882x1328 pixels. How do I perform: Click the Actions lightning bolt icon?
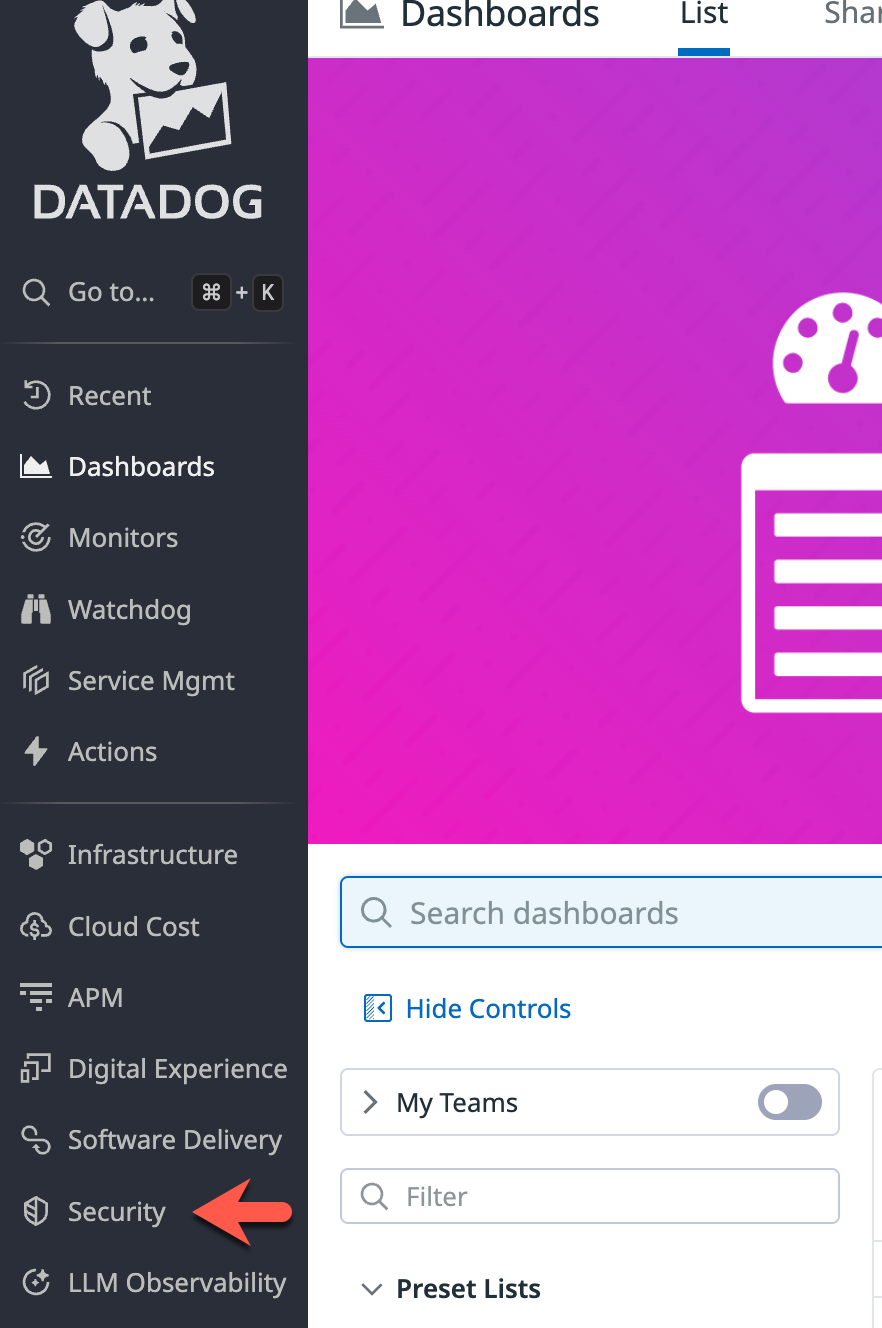click(36, 752)
